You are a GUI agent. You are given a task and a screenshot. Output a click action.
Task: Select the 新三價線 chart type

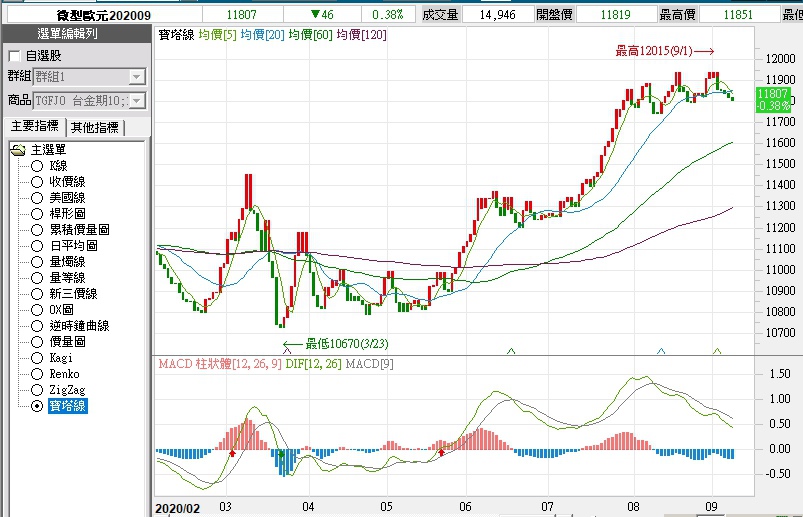click(37, 294)
